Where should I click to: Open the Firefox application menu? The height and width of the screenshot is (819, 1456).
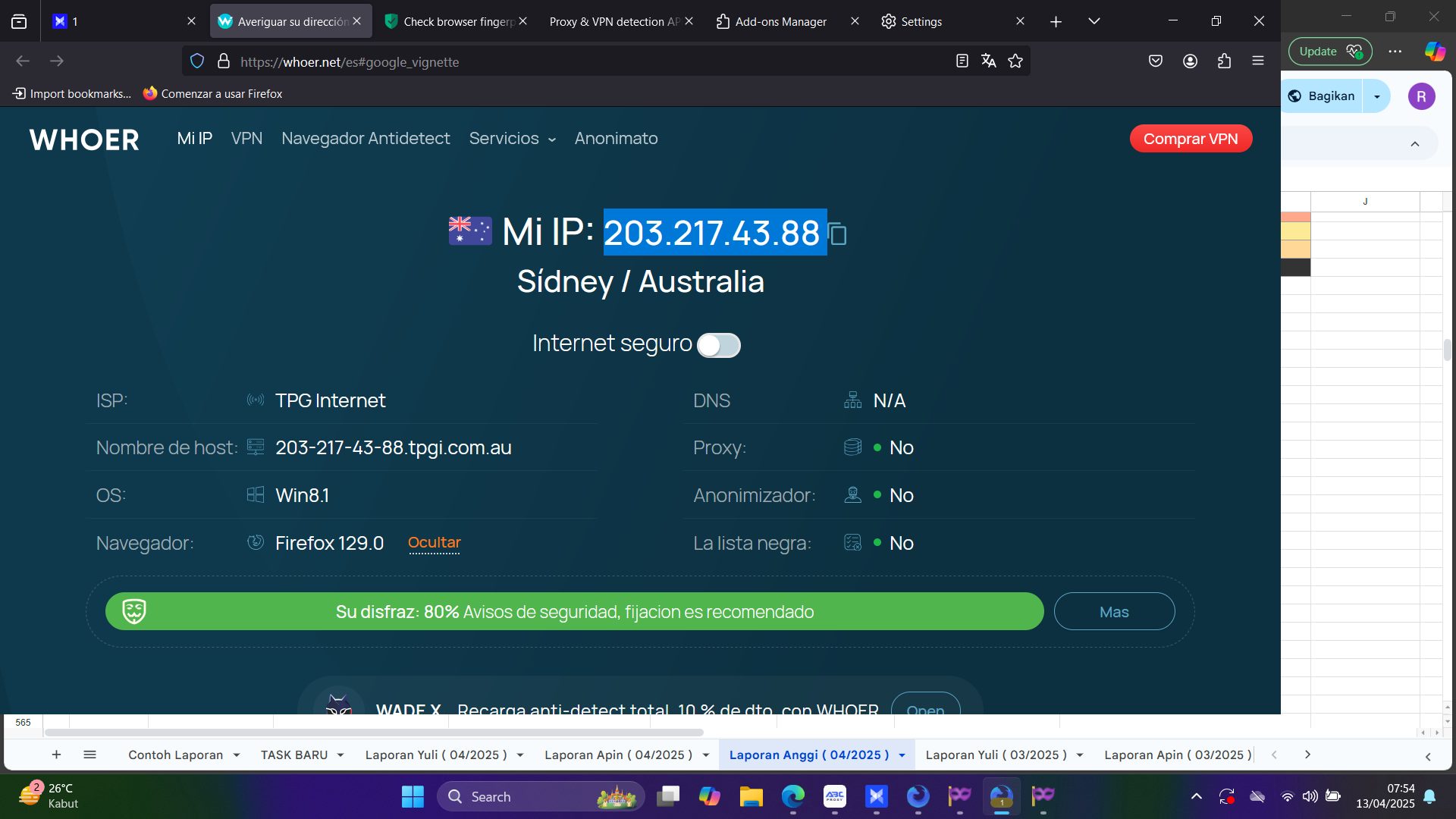1258,61
